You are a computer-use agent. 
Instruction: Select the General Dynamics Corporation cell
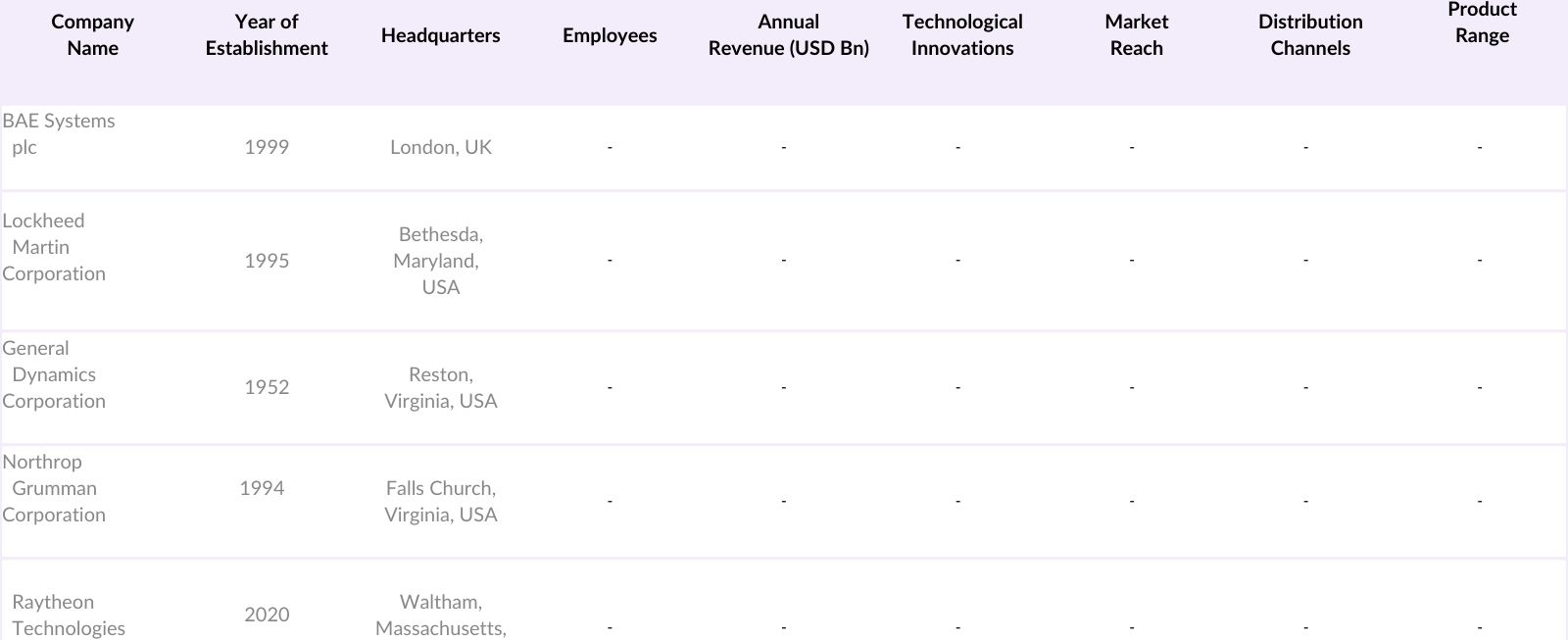tap(54, 374)
